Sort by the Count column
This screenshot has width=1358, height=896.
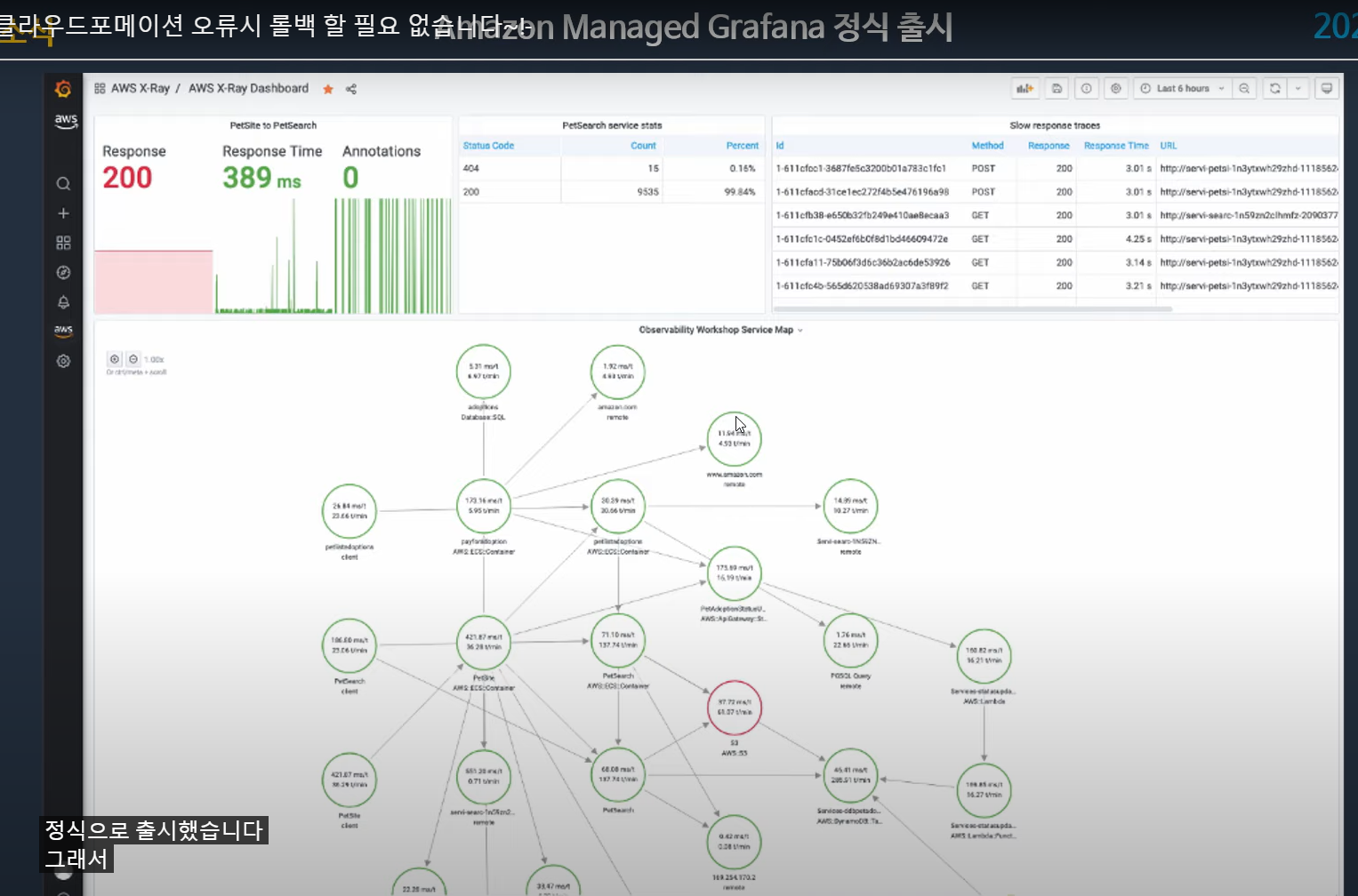pyautogui.click(x=643, y=146)
